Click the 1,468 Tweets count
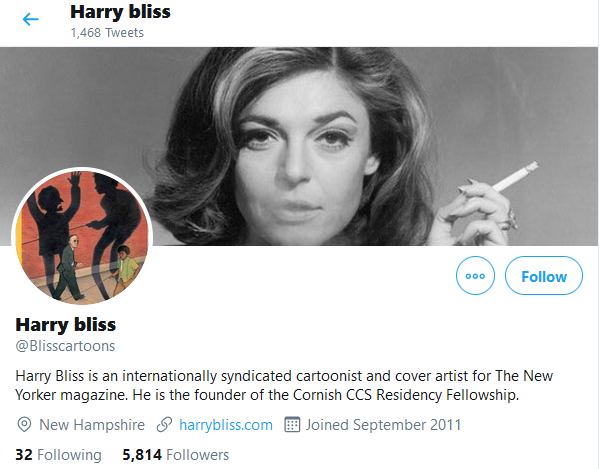 coord(107,33)
